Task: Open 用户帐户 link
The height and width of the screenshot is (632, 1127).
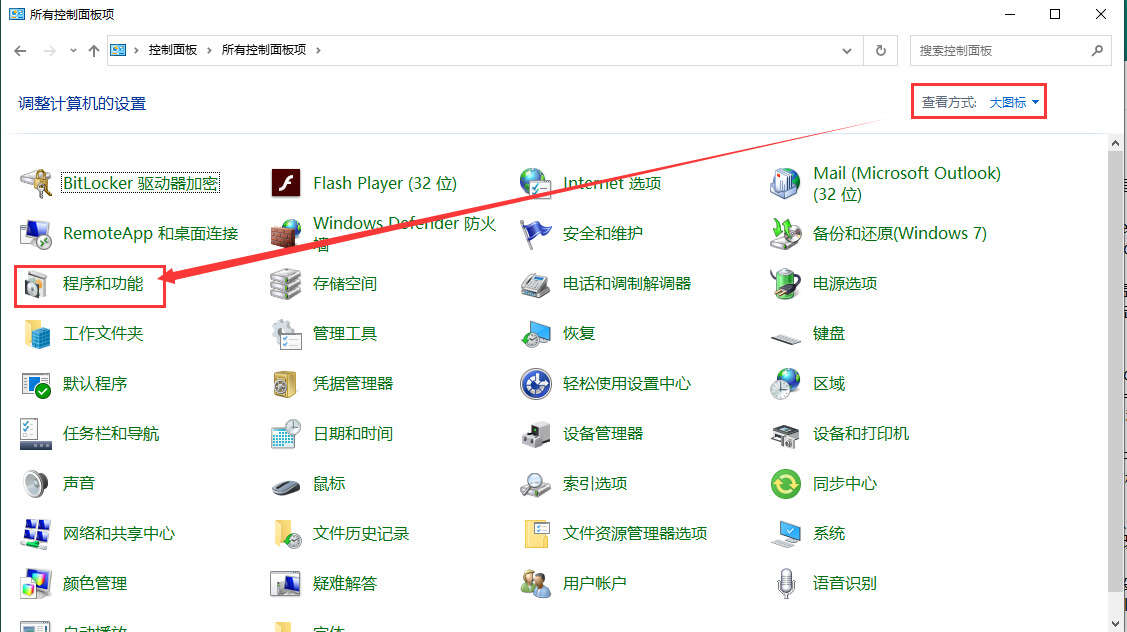Action: (x=594, y=583)
